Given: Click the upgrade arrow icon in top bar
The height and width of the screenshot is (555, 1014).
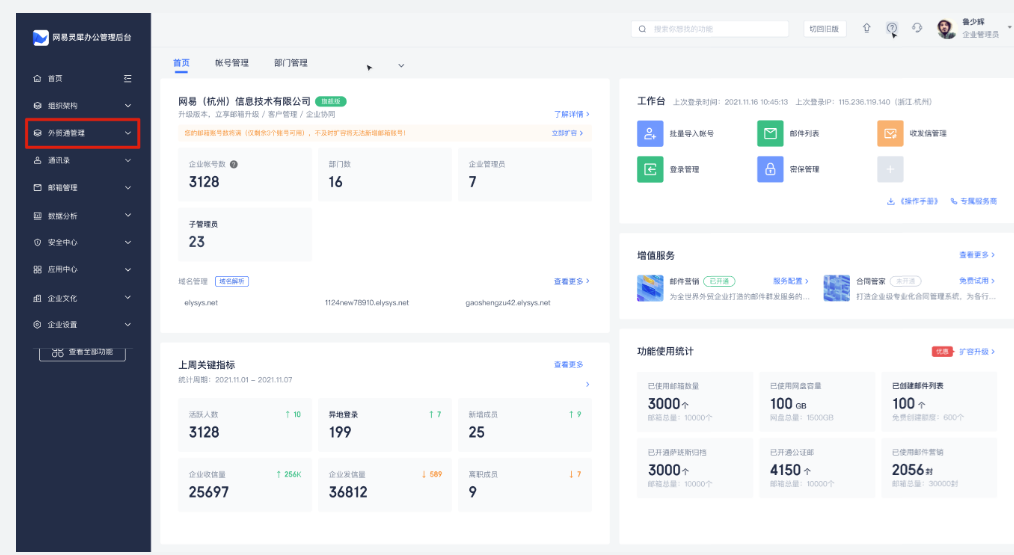Looking at the screenshot, I should click(x=867, y=28).
